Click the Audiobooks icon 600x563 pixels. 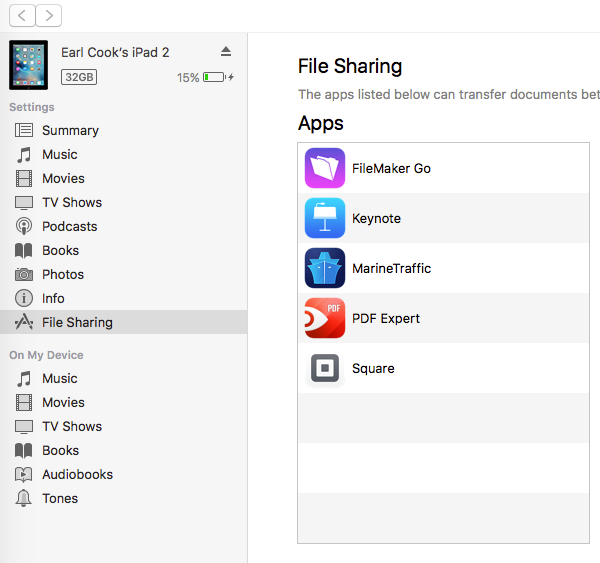tap(24, 475)
